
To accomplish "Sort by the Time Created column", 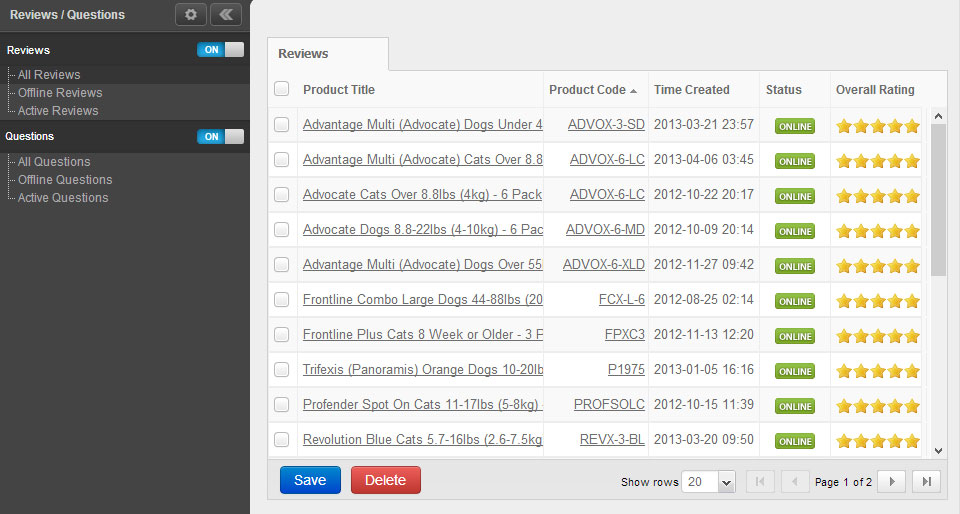I will (x=691, y=90).
